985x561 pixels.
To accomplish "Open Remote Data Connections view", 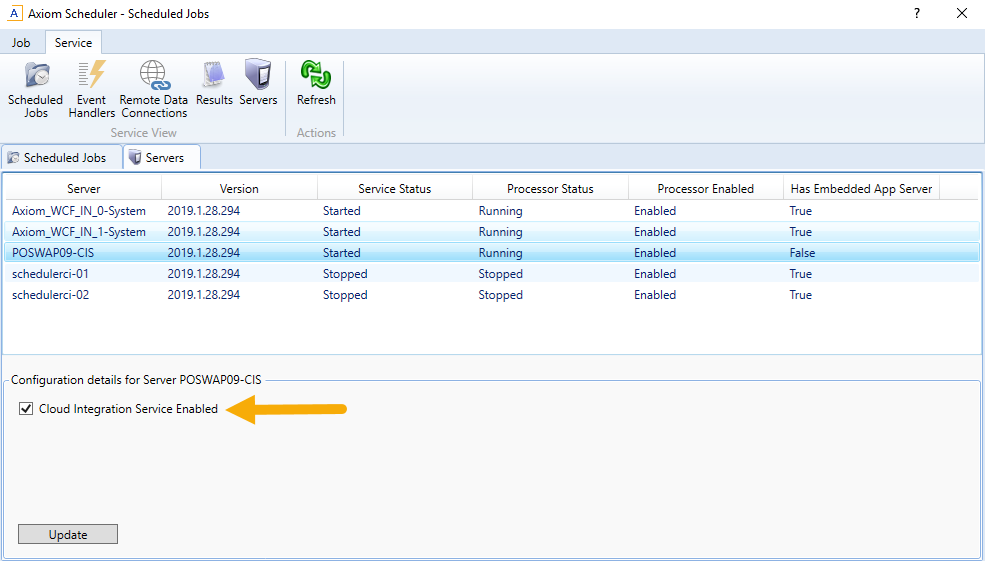I will [154, 89].
